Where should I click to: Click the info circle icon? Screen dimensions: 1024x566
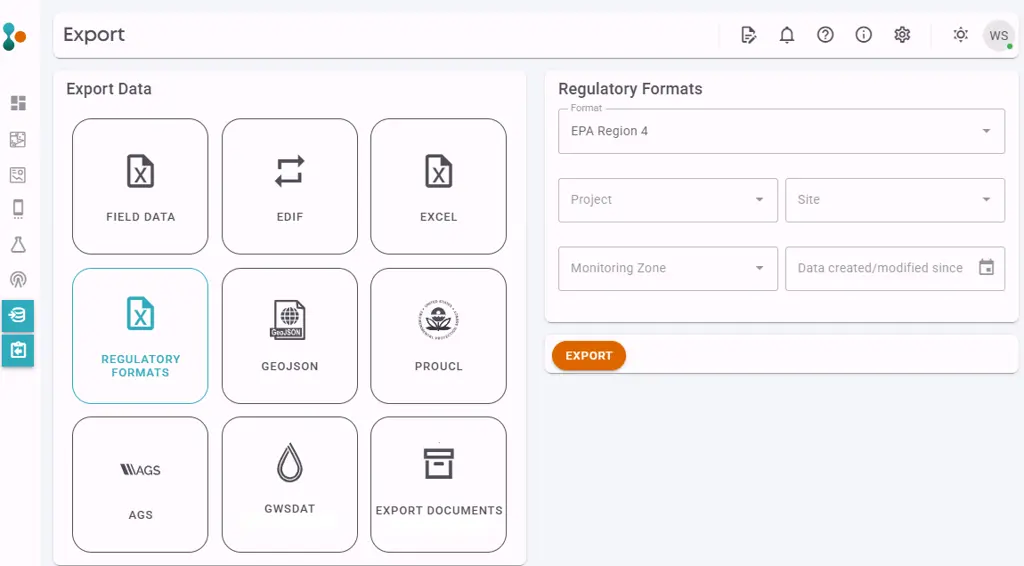[x=864, y=35]
